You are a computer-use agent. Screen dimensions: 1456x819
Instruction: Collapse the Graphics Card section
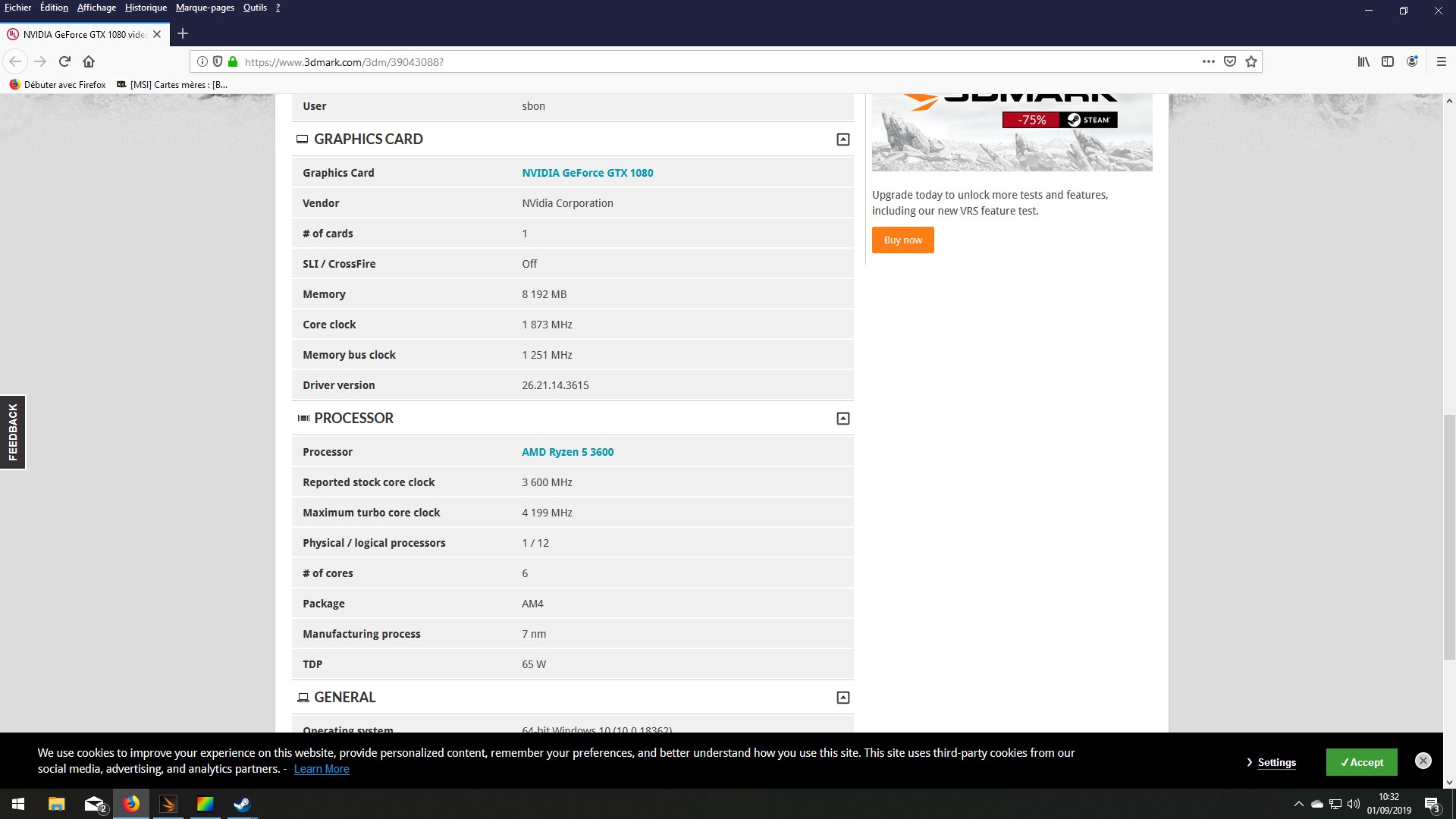click(x=843, y=140)
